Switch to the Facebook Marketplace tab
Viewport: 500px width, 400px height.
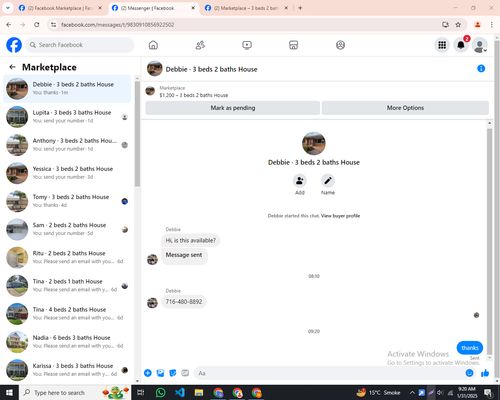pos(61,8)
